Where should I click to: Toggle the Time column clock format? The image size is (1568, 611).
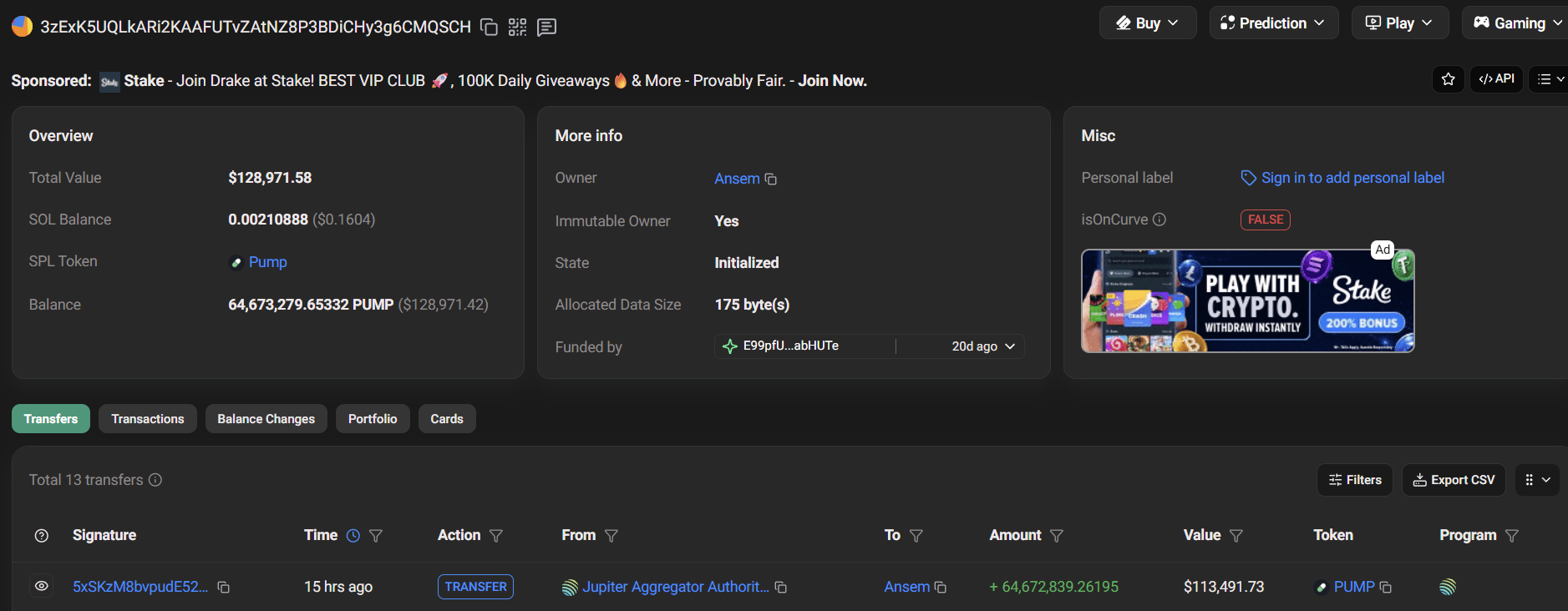point(353,536)
